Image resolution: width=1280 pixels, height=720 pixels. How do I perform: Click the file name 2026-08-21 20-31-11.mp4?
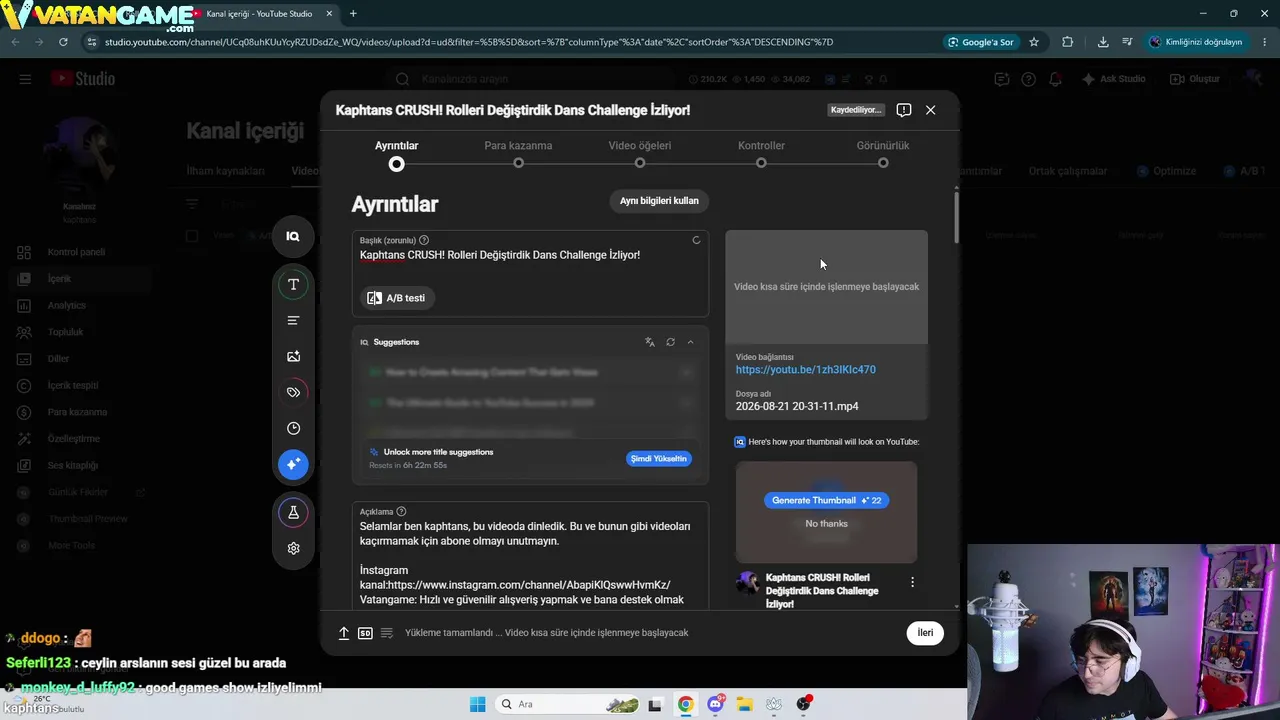797,407
